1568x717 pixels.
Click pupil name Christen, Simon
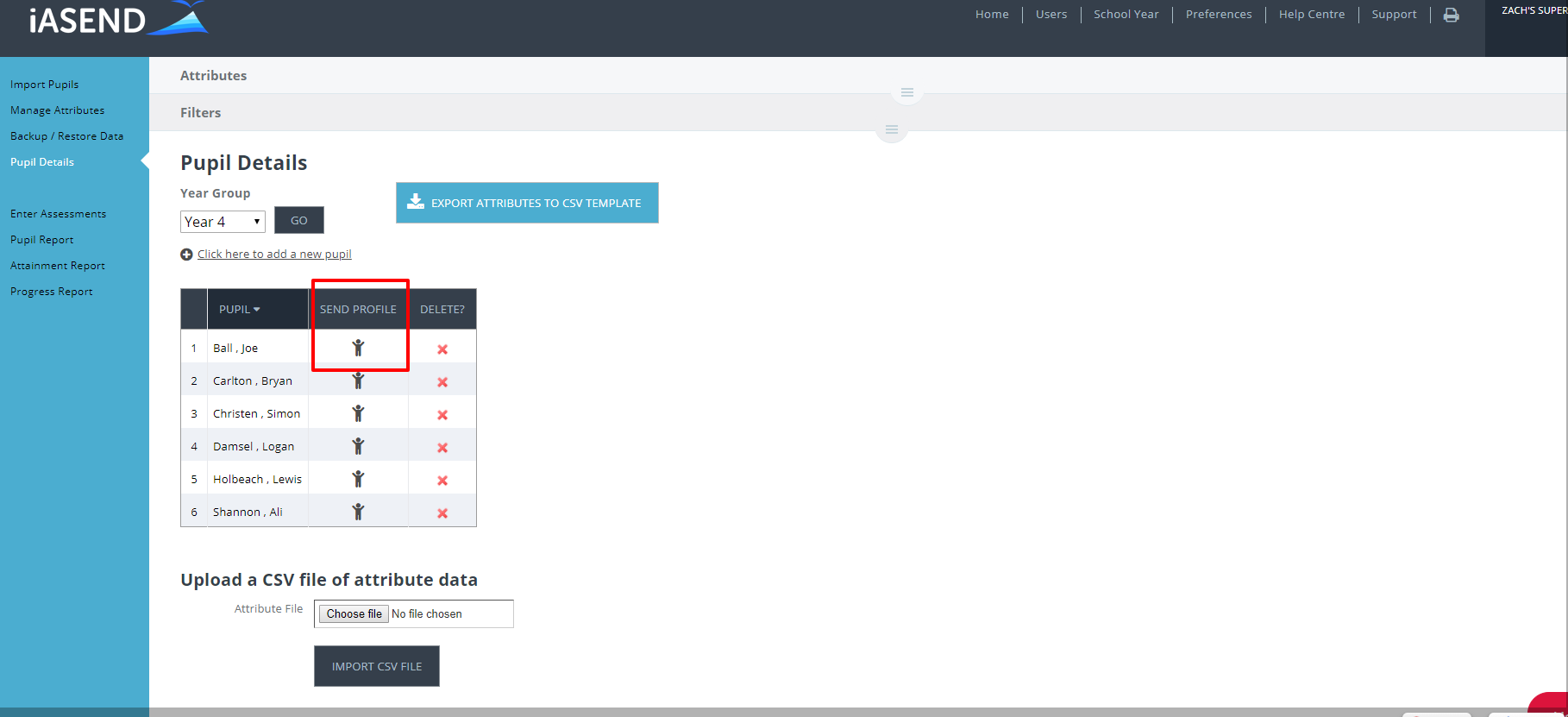pyautogui.click(x=257, y=413)
